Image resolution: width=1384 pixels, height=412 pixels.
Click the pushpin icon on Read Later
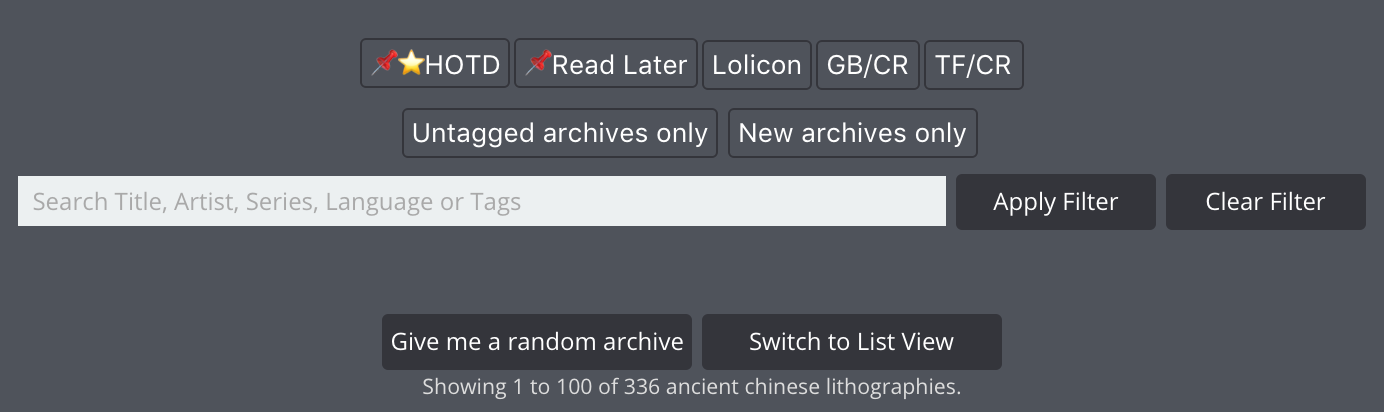pyautogui.click(x=539, y=64)
